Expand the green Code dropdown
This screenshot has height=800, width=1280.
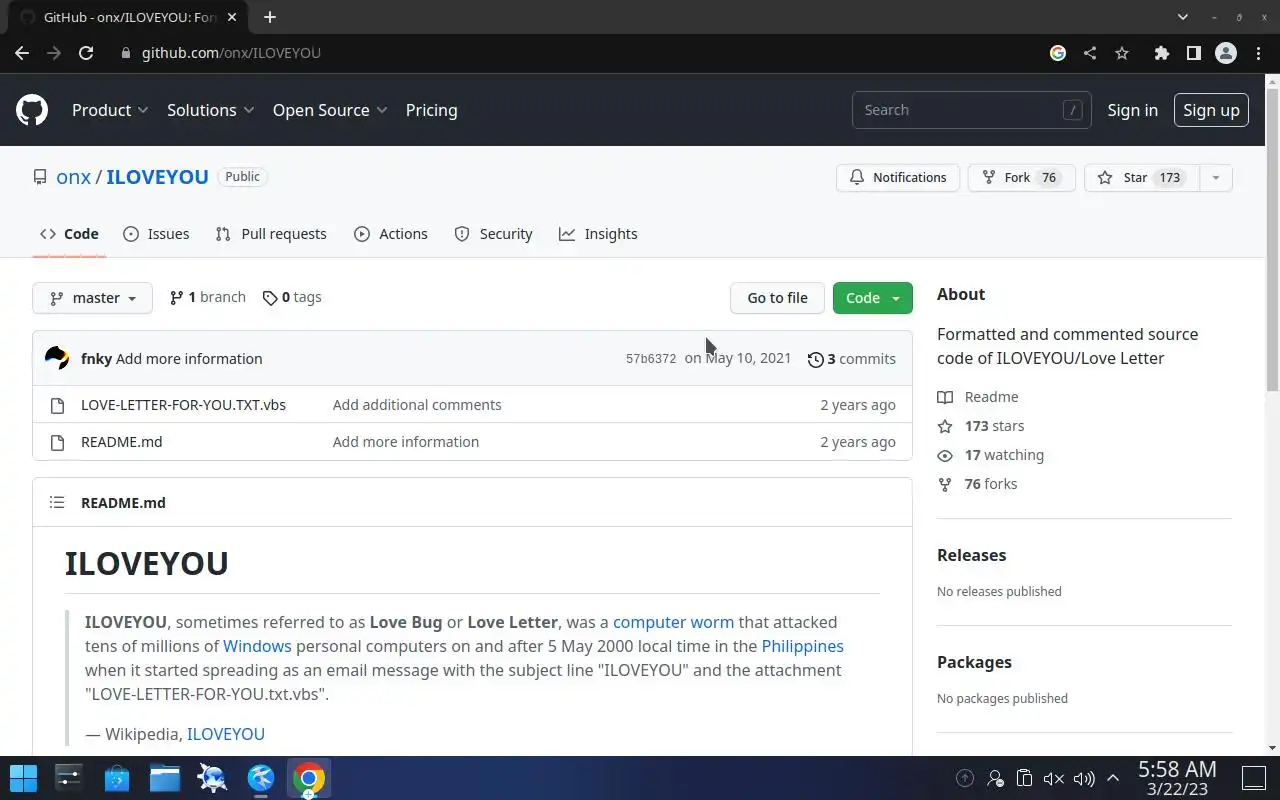coord(873,298)
